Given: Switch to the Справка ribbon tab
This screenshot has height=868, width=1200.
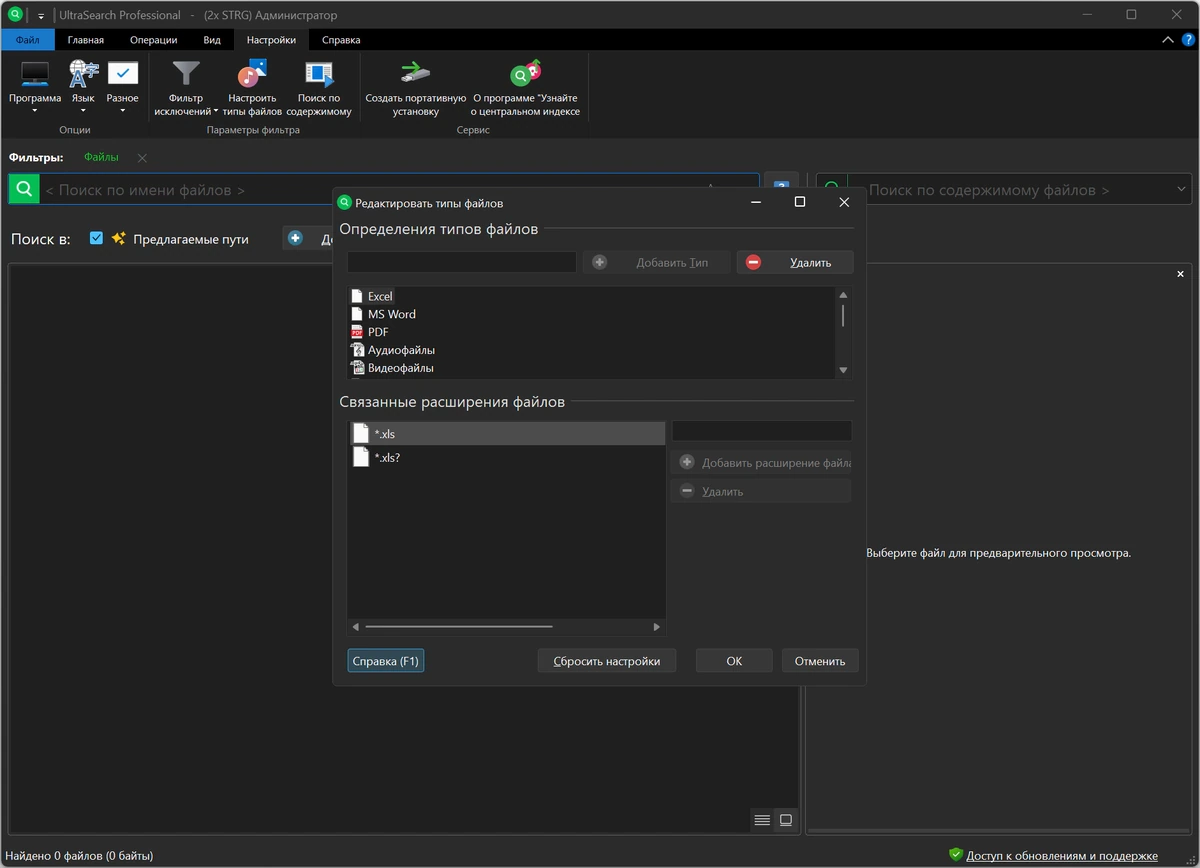Looking at the screenshot, I should click(341, 40).
